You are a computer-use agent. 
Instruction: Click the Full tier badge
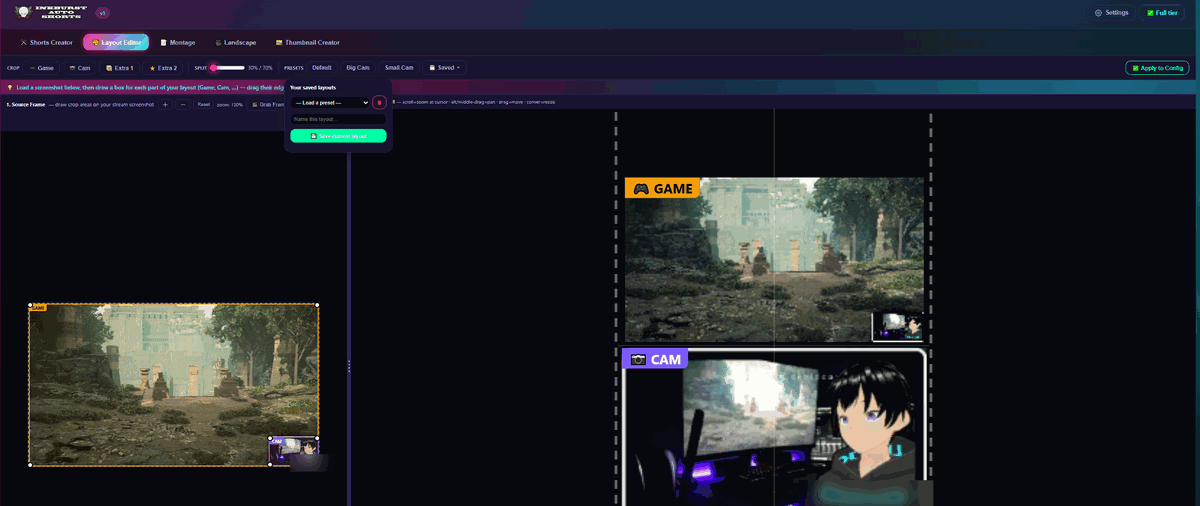pyautogui.click(x=1162, y=13)
